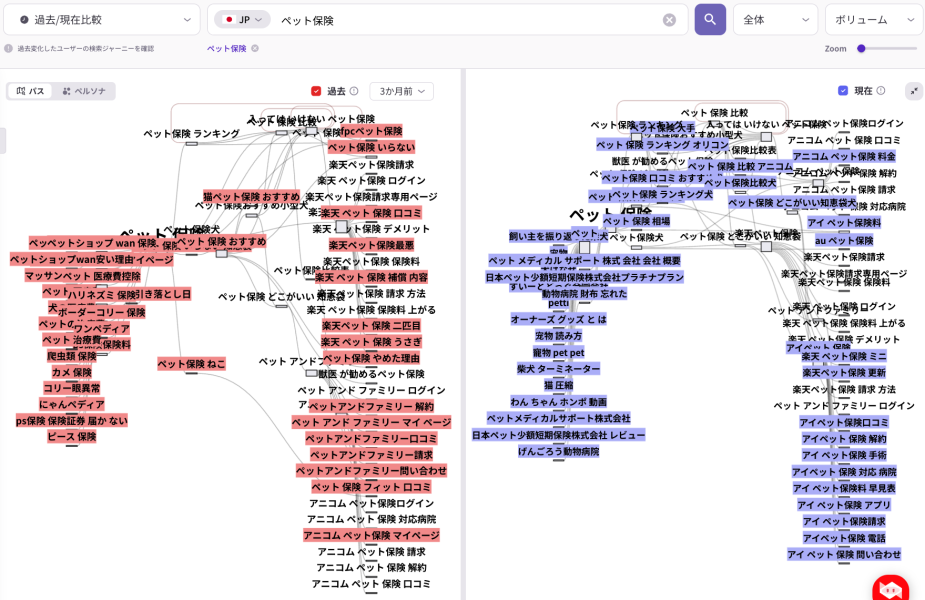Select the ピース 保険 node
Image resolution: width=925 pixels, height=600 pixels.
[71, 437]
